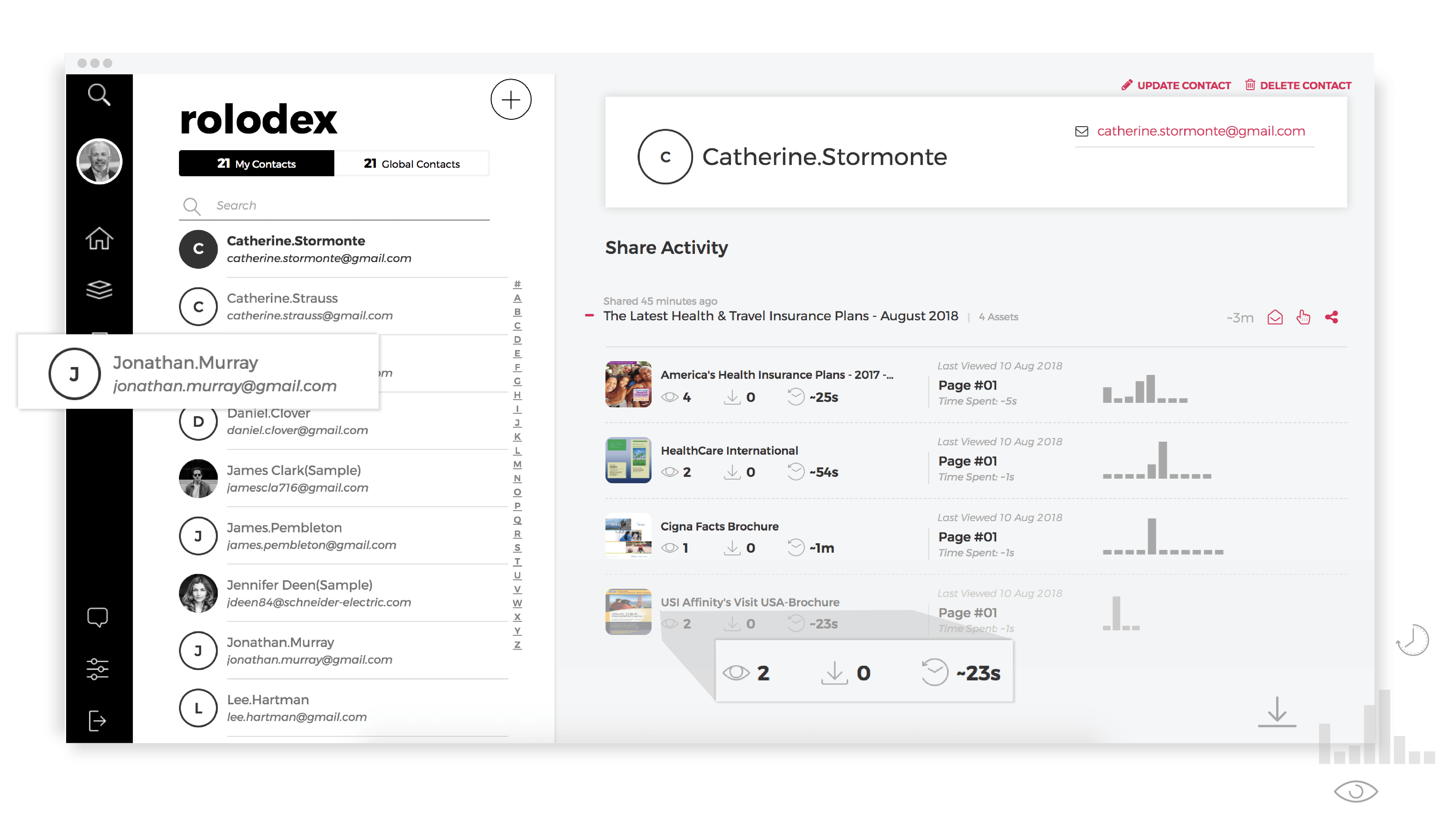Open the layers/stack panel in the sidebar
Viewport: 1456px width, 819px height.
point(99,290)
